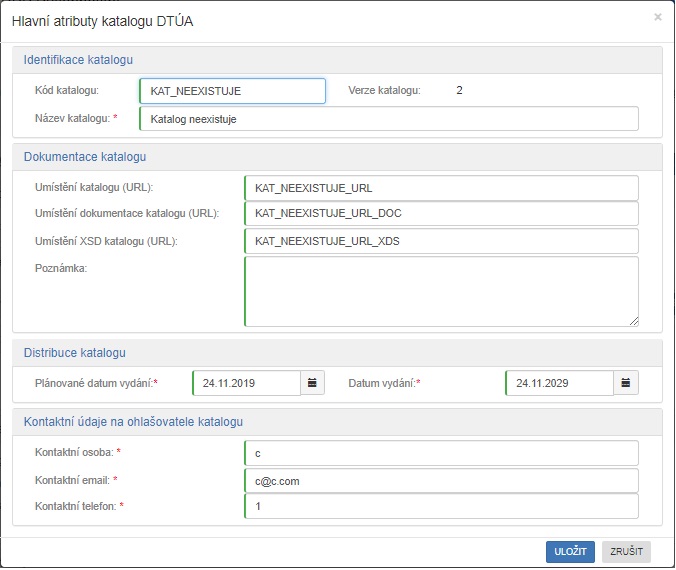Click the Kontaktní osoba input
Screen dimensions: 676x570
click(441, 453)
